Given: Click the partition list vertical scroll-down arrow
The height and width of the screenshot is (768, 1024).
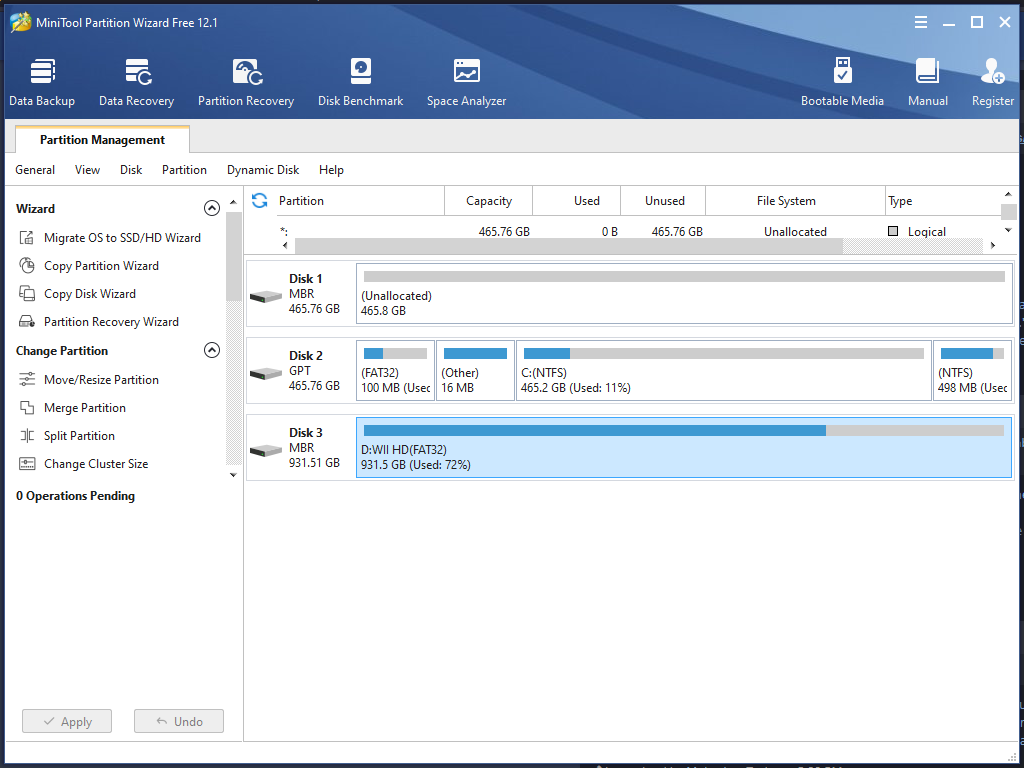Looking at the screenshot, I should [1008, 230].
